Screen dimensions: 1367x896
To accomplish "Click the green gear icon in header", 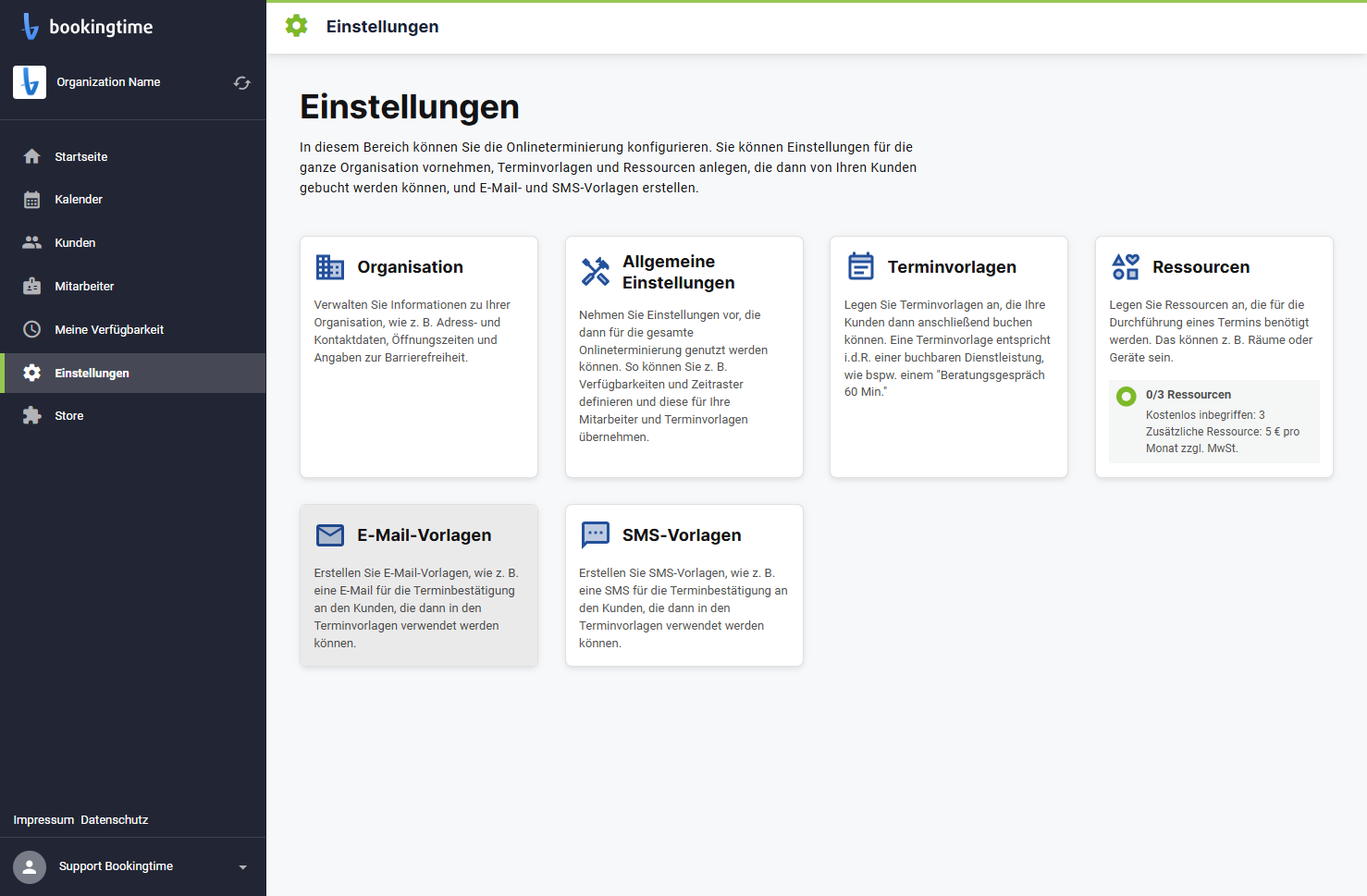I will (x=296, y=26).
